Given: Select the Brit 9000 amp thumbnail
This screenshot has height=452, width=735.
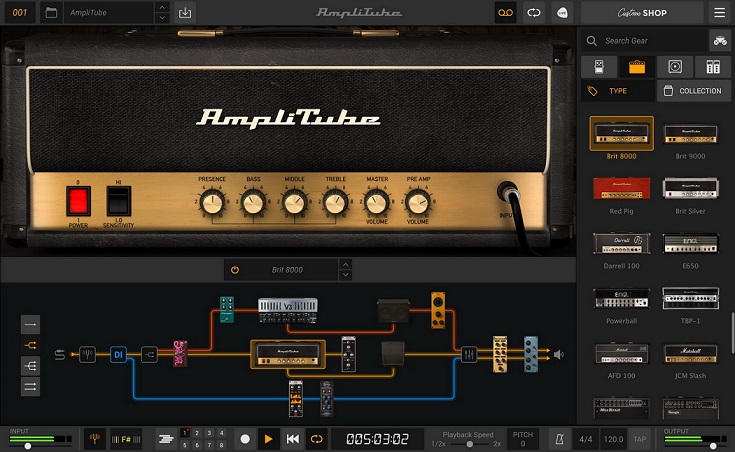Looking at the screenshot, I should tap(690, 133).
